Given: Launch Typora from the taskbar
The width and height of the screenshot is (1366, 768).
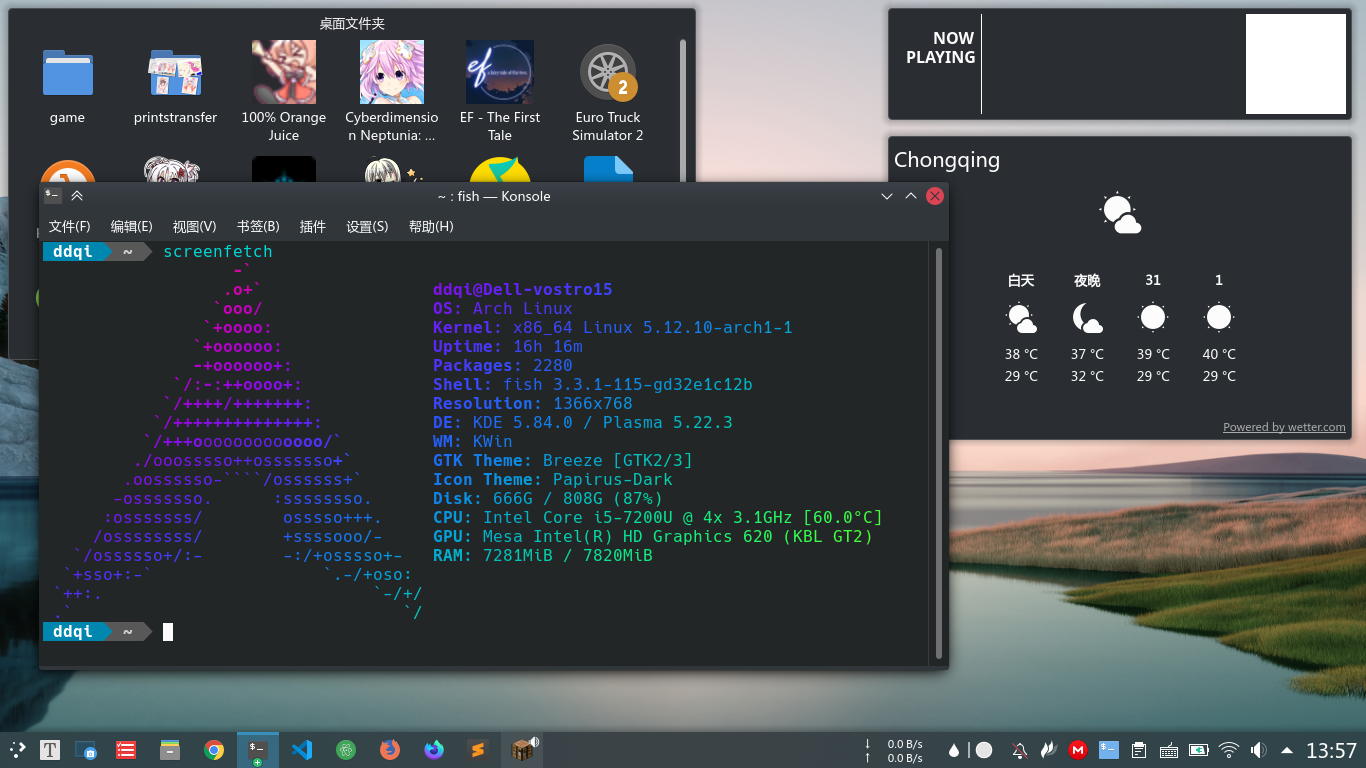Looking at the screenshot, I should (50, 749).
